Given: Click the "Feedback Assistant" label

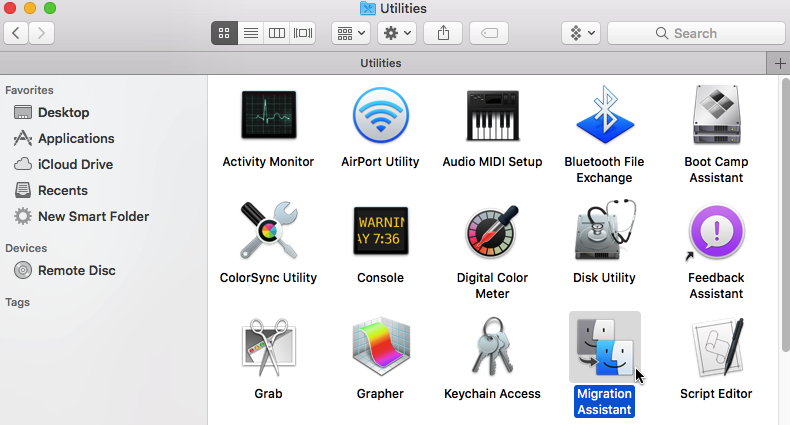Looking at the screenshot, I should [716, 286].
